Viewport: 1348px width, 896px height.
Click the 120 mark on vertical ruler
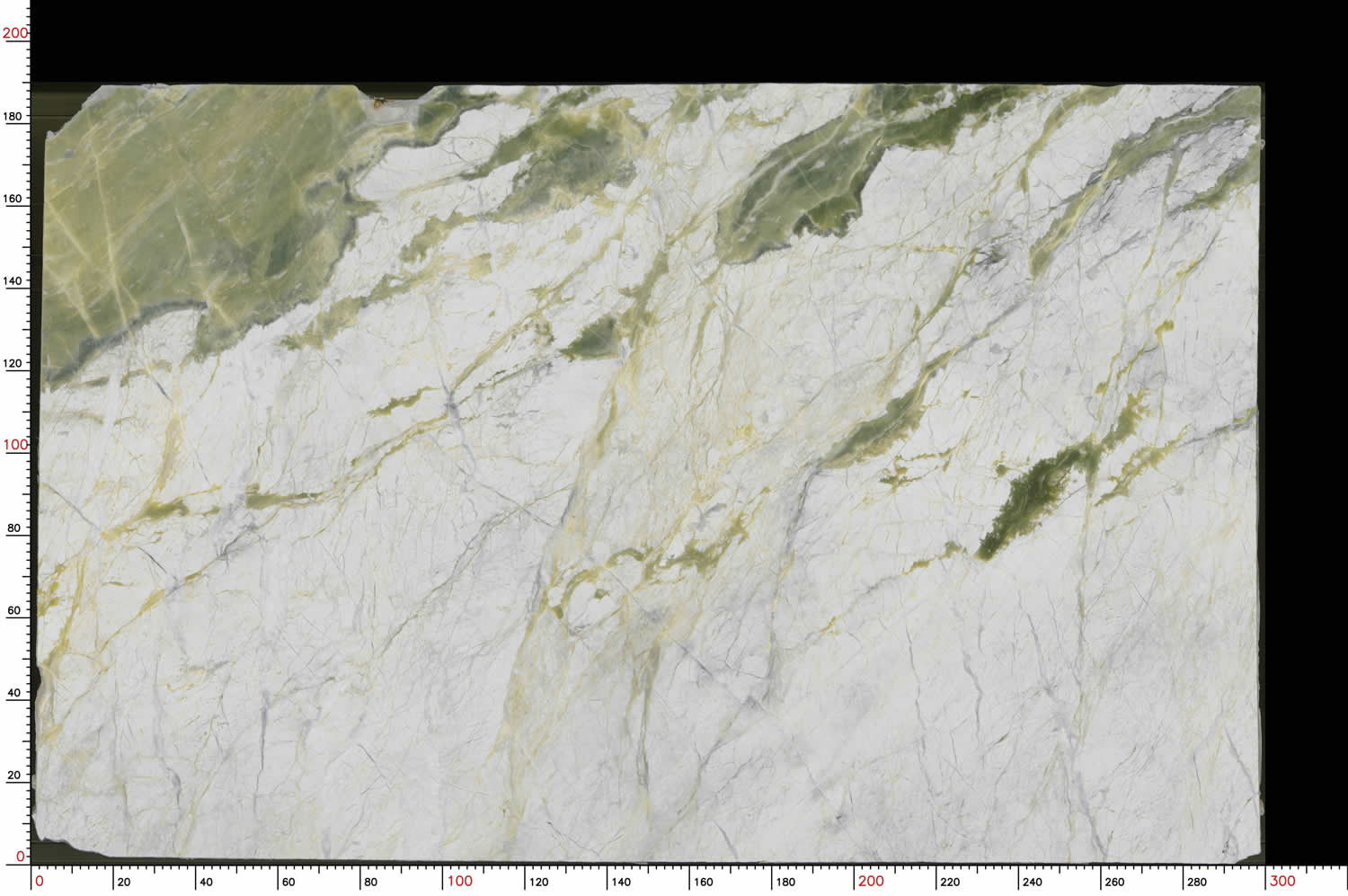click(13, 363)
